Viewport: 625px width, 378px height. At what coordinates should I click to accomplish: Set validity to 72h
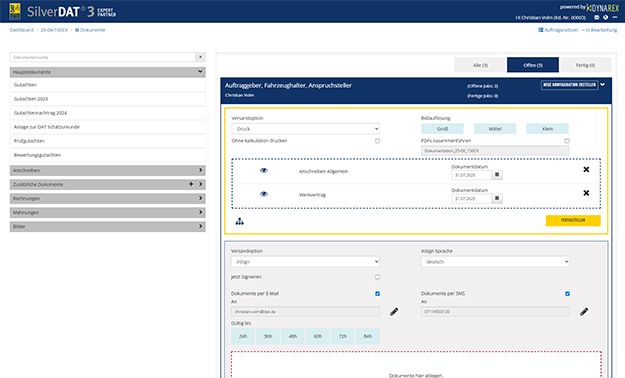(x=342, y=336)
